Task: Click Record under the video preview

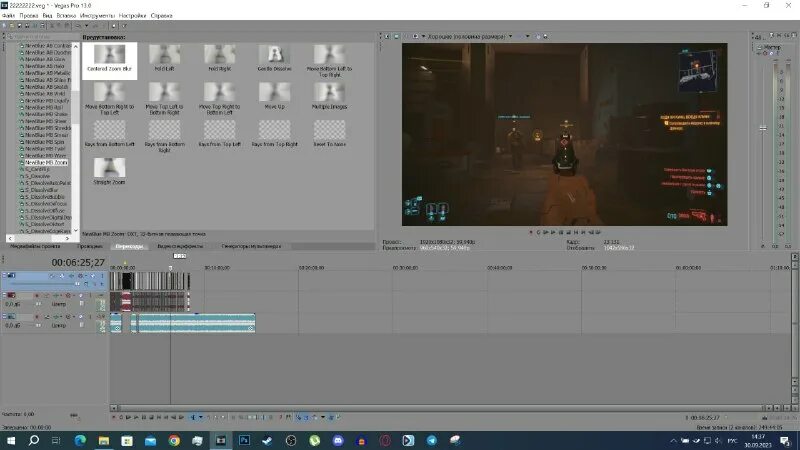Action: pos(531,232)
